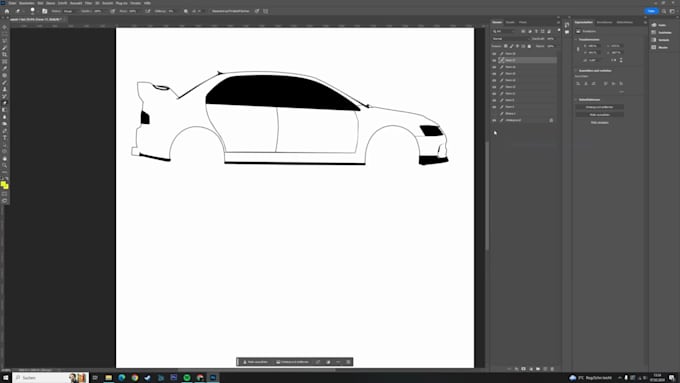Select the Gradient tool
The width and height of the screenshot is (680, 383).
click(5, 110)
